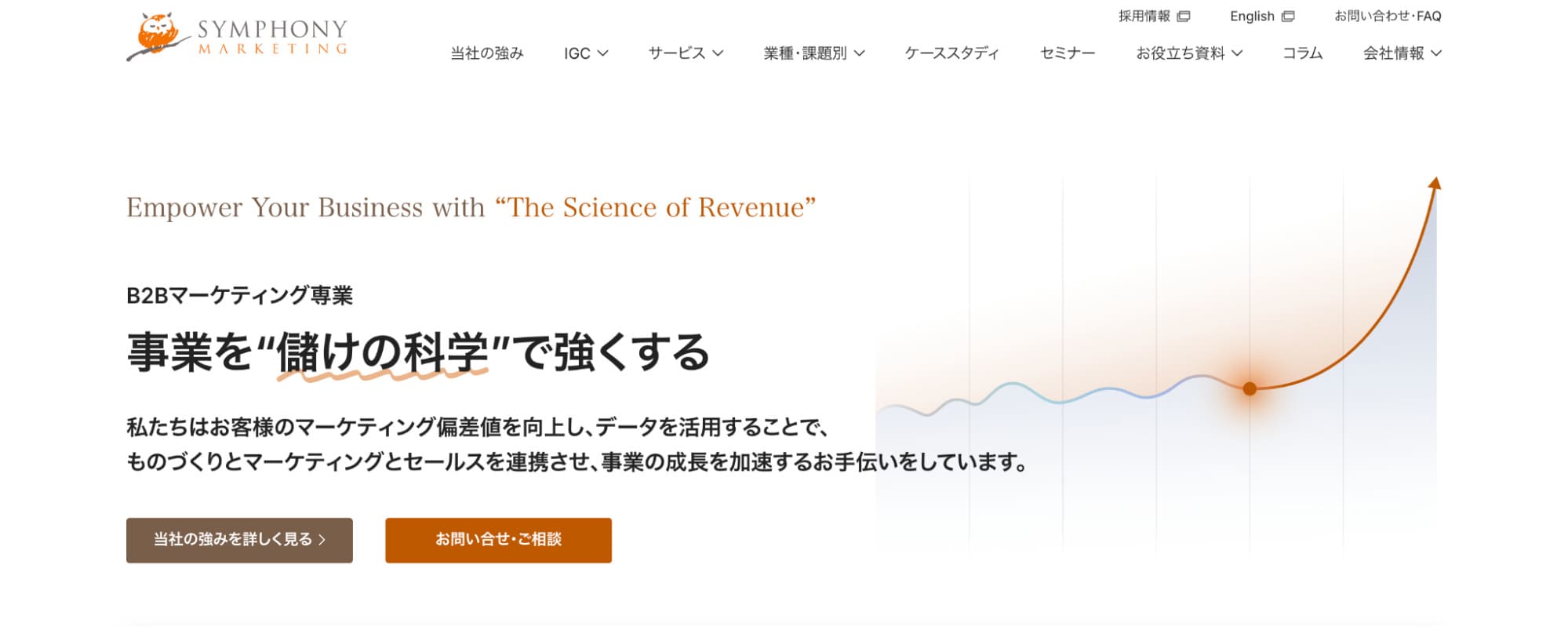This screenshot has height=627, width=1568.
Task: Click the Symphony Marketing owl logo
Action: point(236,37)
